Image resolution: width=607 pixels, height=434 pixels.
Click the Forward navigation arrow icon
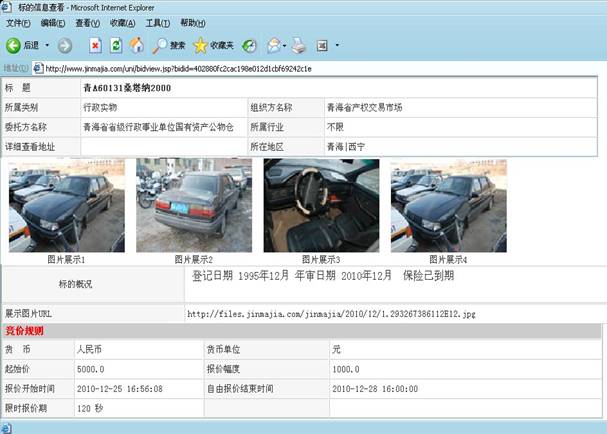(64, 45)
